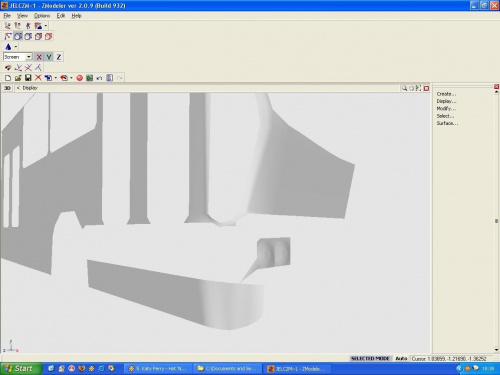Click the third crossed-lines snap icon
This screenshot has width=500, height=375.
28,68
